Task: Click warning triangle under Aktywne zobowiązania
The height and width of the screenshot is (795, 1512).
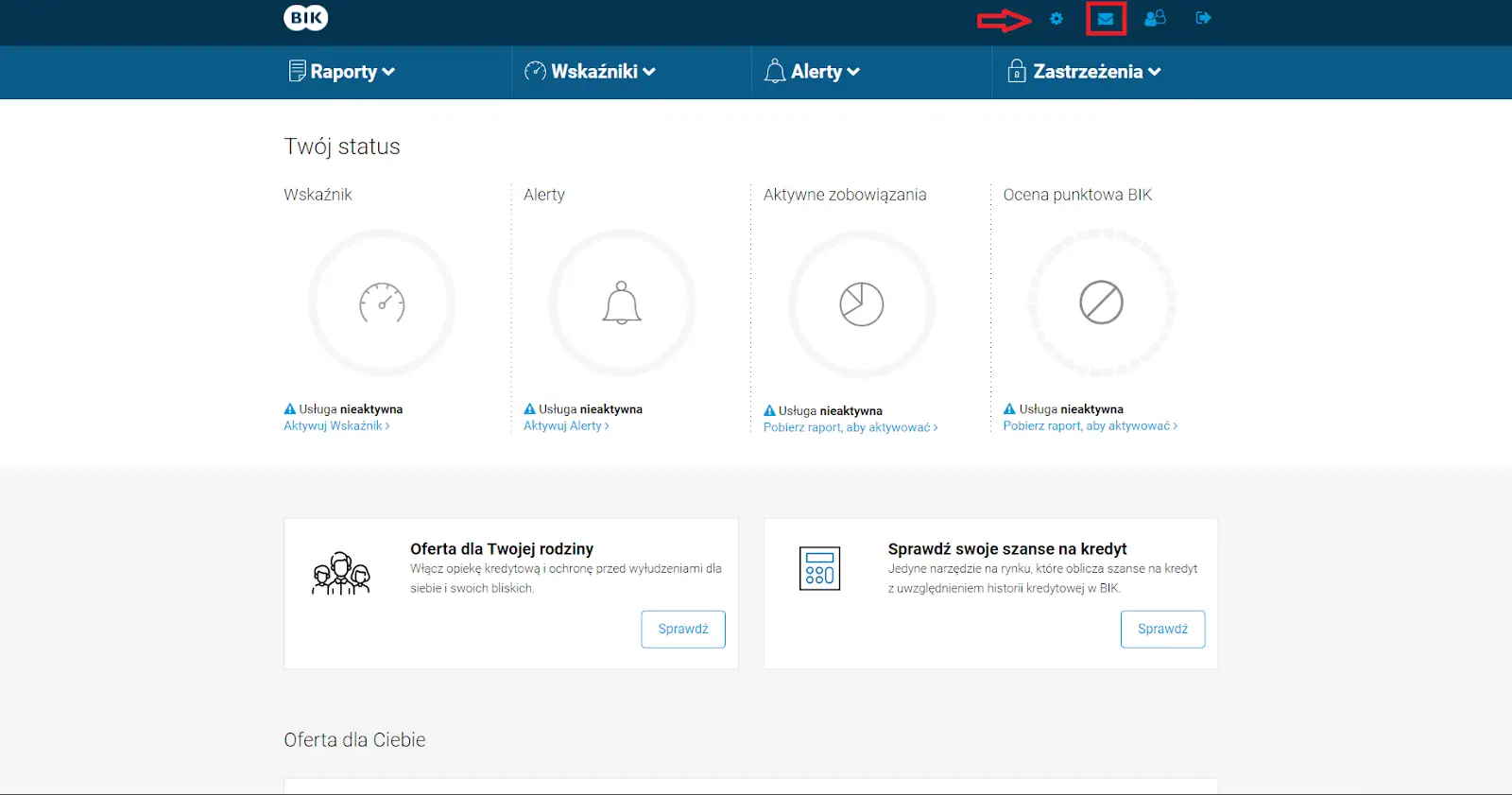Action: coord(770,411)
